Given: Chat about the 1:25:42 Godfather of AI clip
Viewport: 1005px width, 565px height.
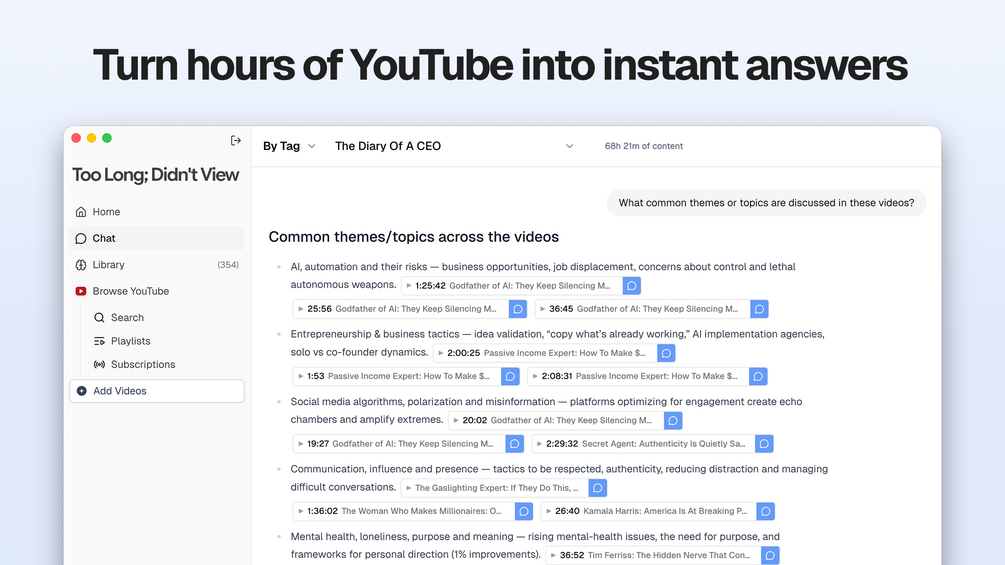Looking at the screenshot, I should tap(632, 286).
